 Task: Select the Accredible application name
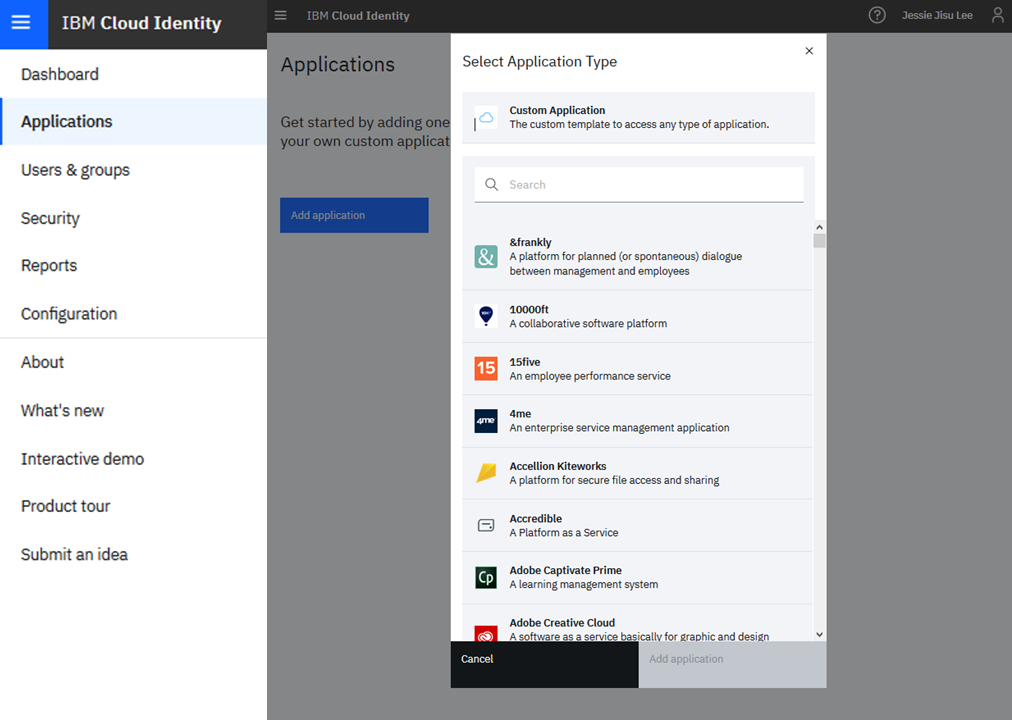coord(536,519)
